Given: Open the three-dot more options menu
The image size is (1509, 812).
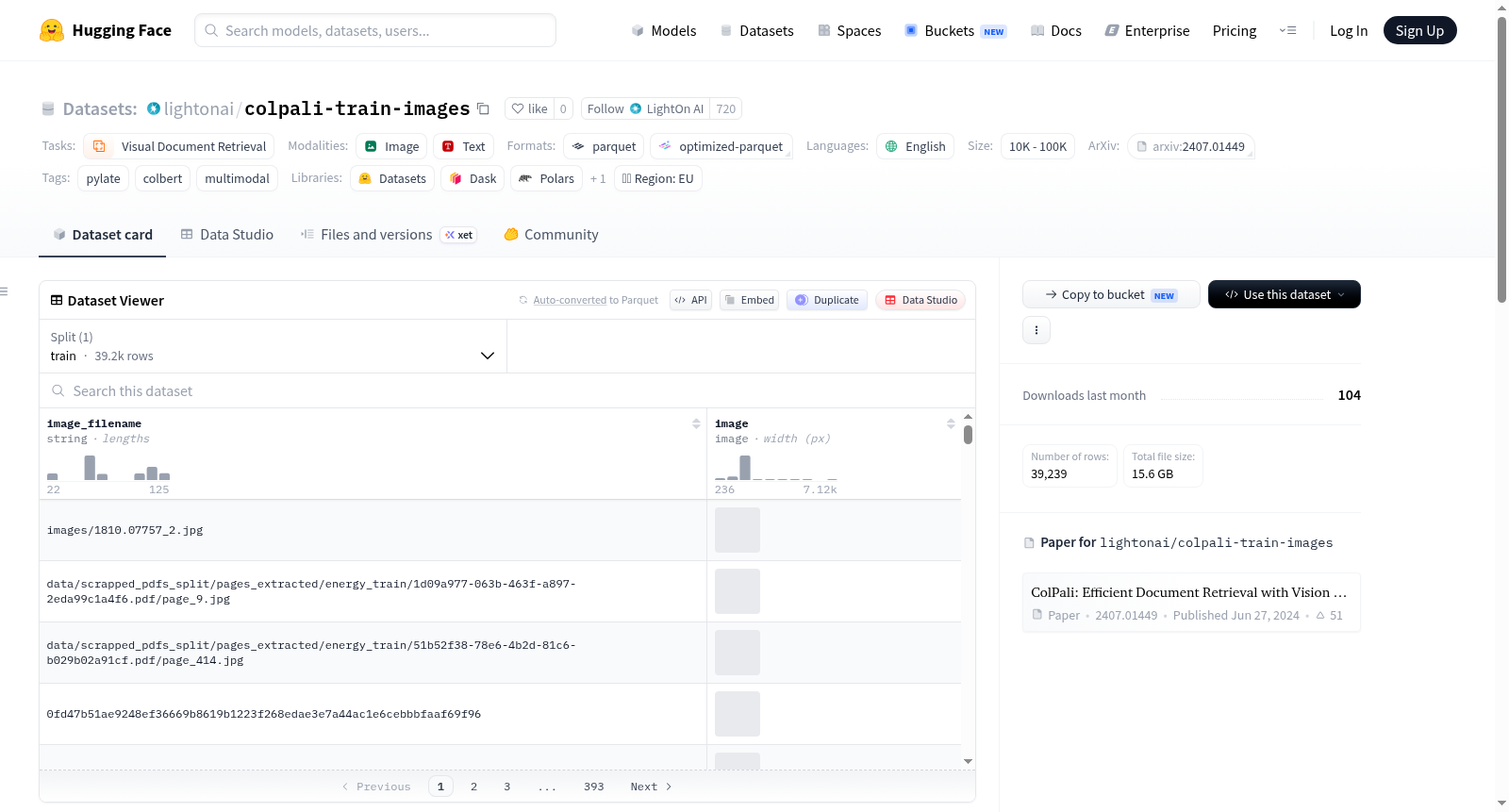Looking at the screenshot, I should [x=1036, y=330].
